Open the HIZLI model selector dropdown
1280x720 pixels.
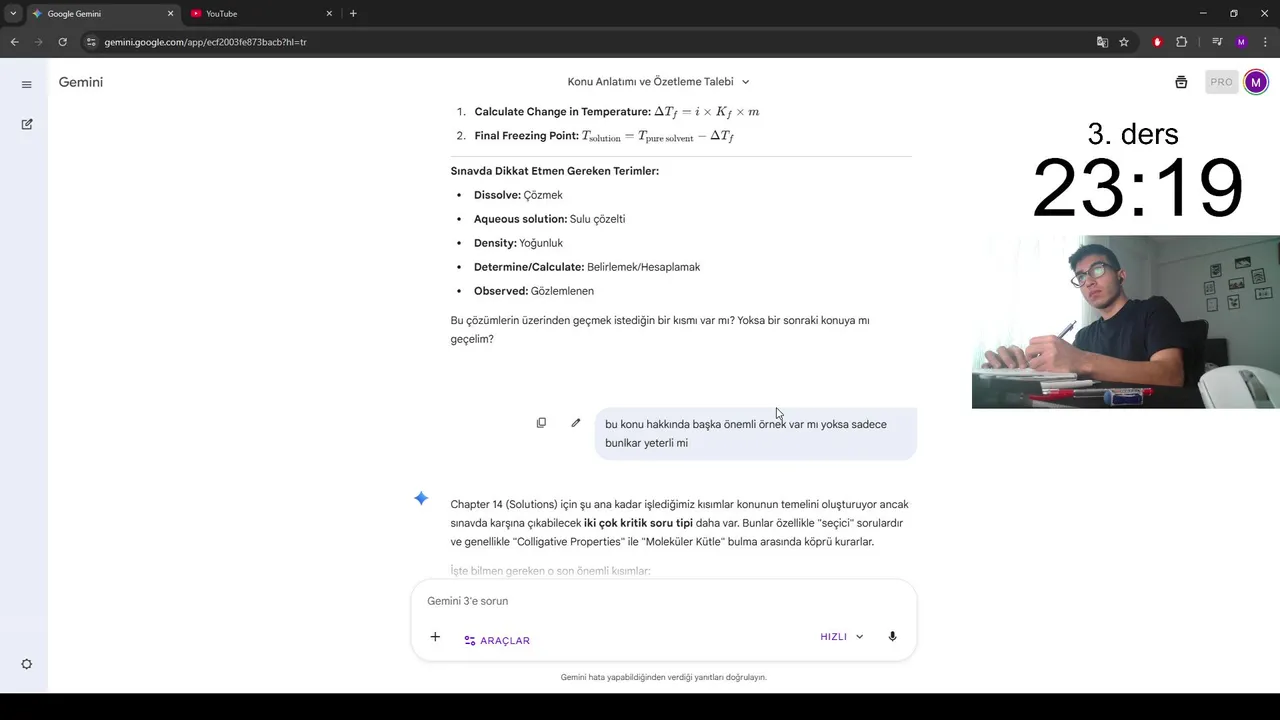pos(841,637)
